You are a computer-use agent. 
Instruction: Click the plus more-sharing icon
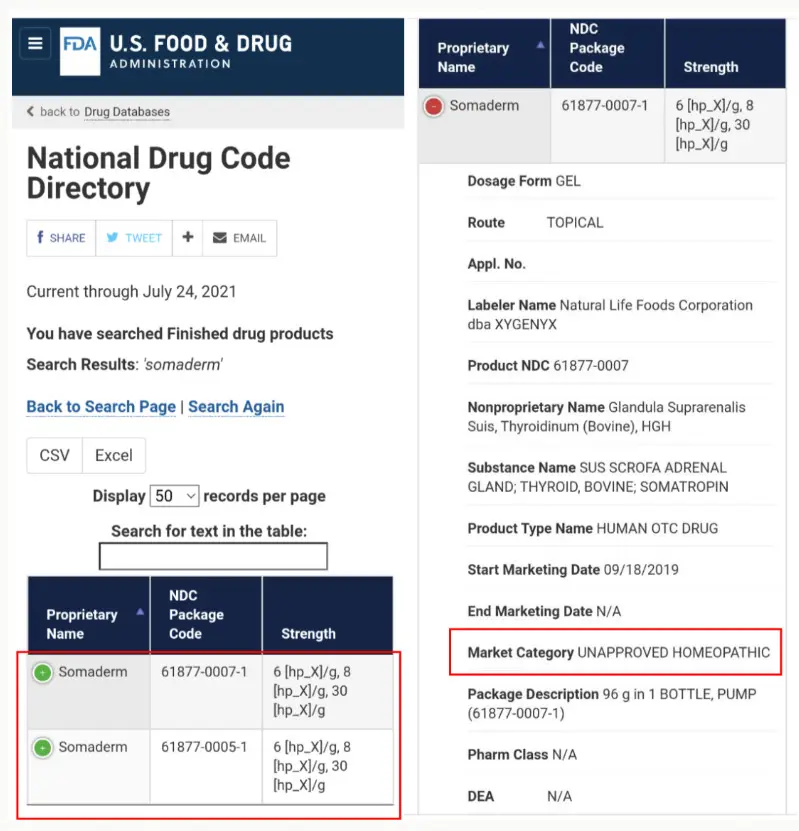[x=188, y=237]
